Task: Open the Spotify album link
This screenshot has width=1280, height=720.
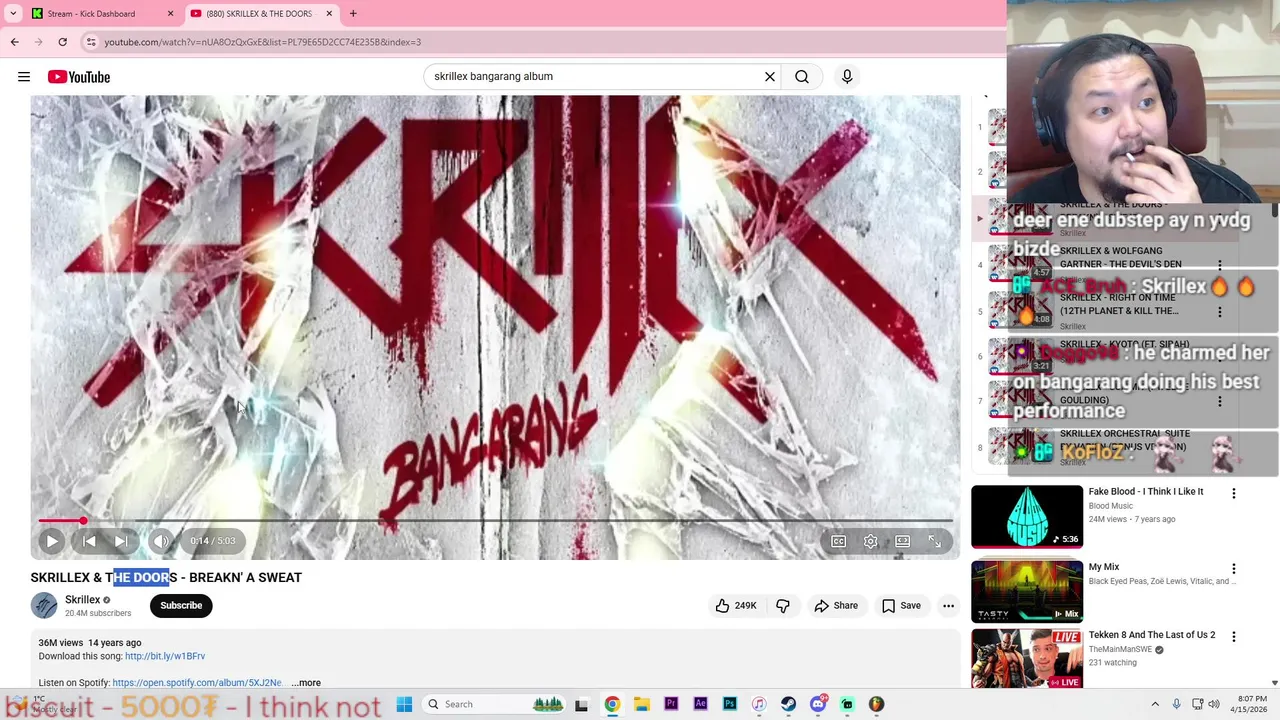Action: coord(197,682)
